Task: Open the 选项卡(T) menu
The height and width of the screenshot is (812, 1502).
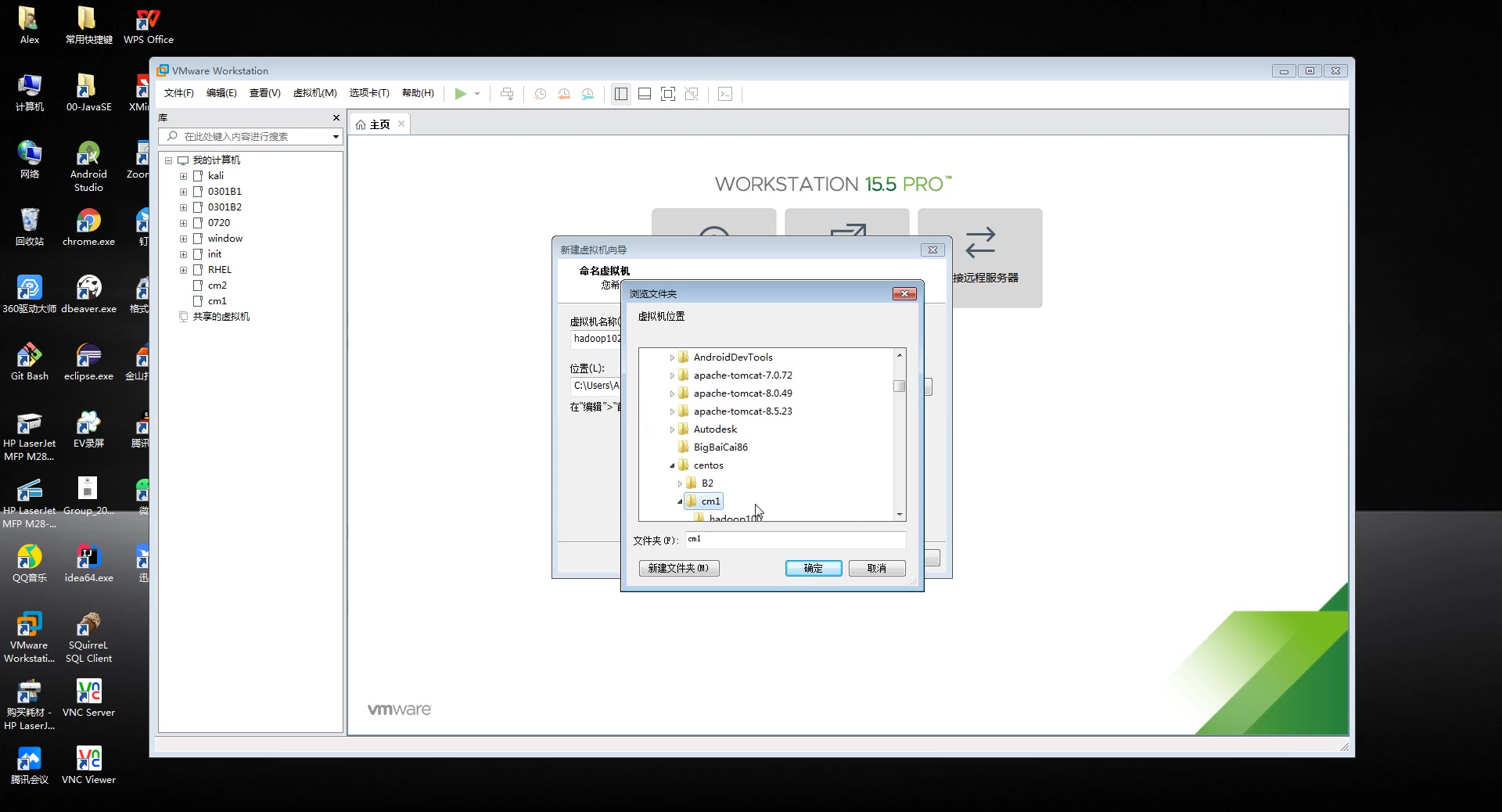Action: 369,93
